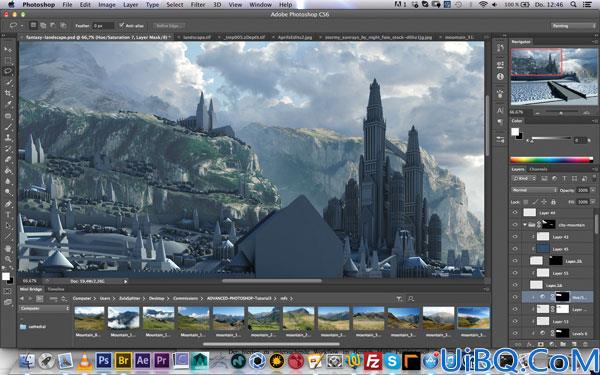The height and width of the screenshot is (375, 600).
Task: Select the Crop tool
Action: coord(8,93)
